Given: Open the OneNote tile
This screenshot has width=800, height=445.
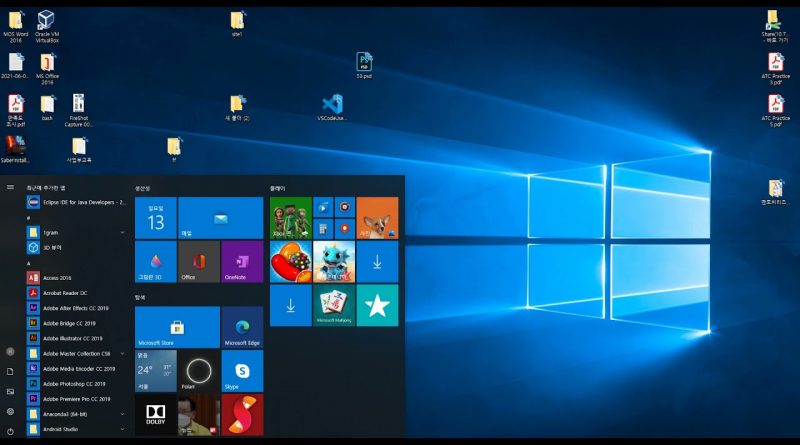Looking at the screenshot, I should pos(242,262).
